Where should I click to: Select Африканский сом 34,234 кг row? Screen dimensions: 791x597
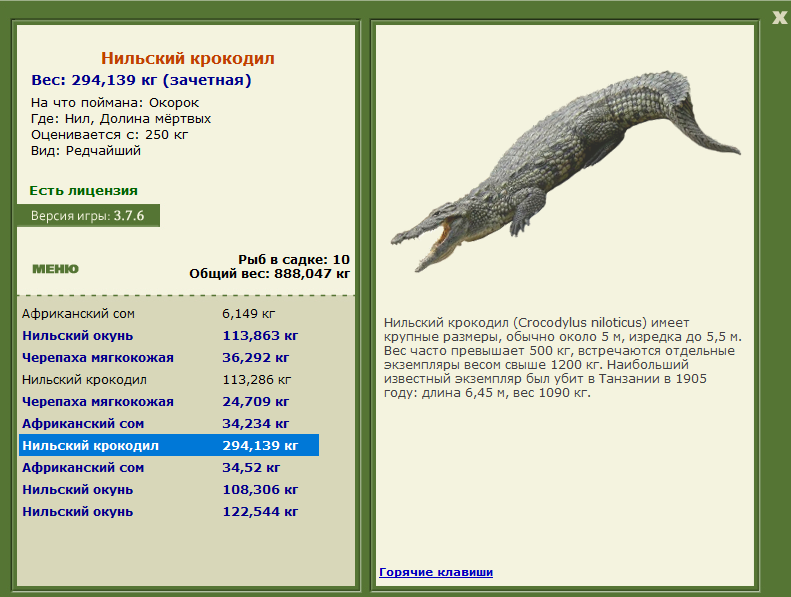pyautogui.click(x=169, y=423)
